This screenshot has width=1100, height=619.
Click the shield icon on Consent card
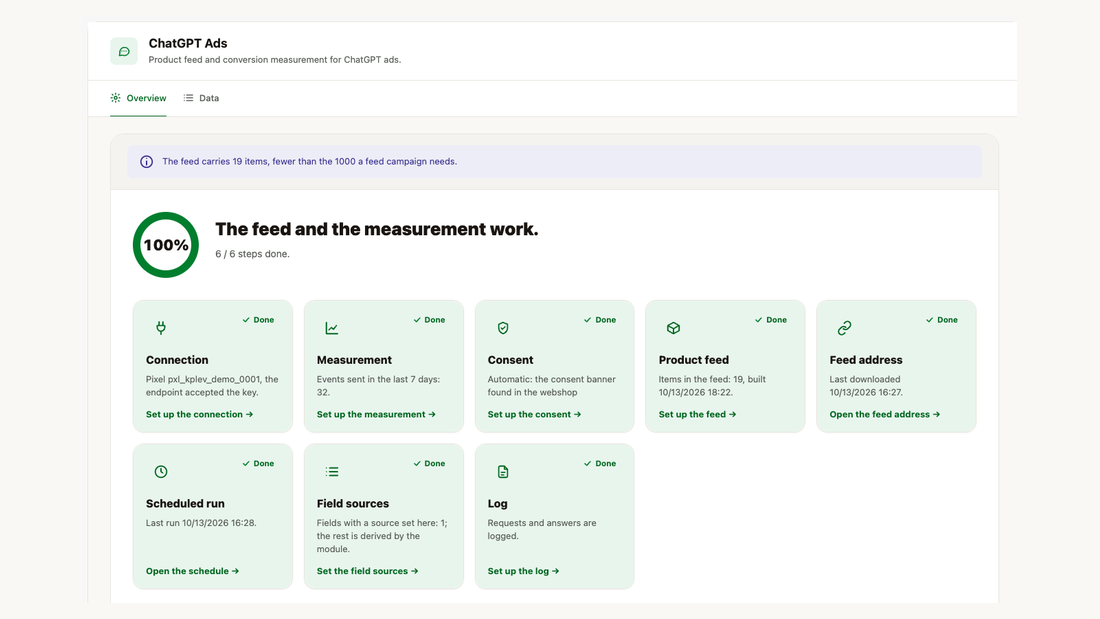coord(503,328)
